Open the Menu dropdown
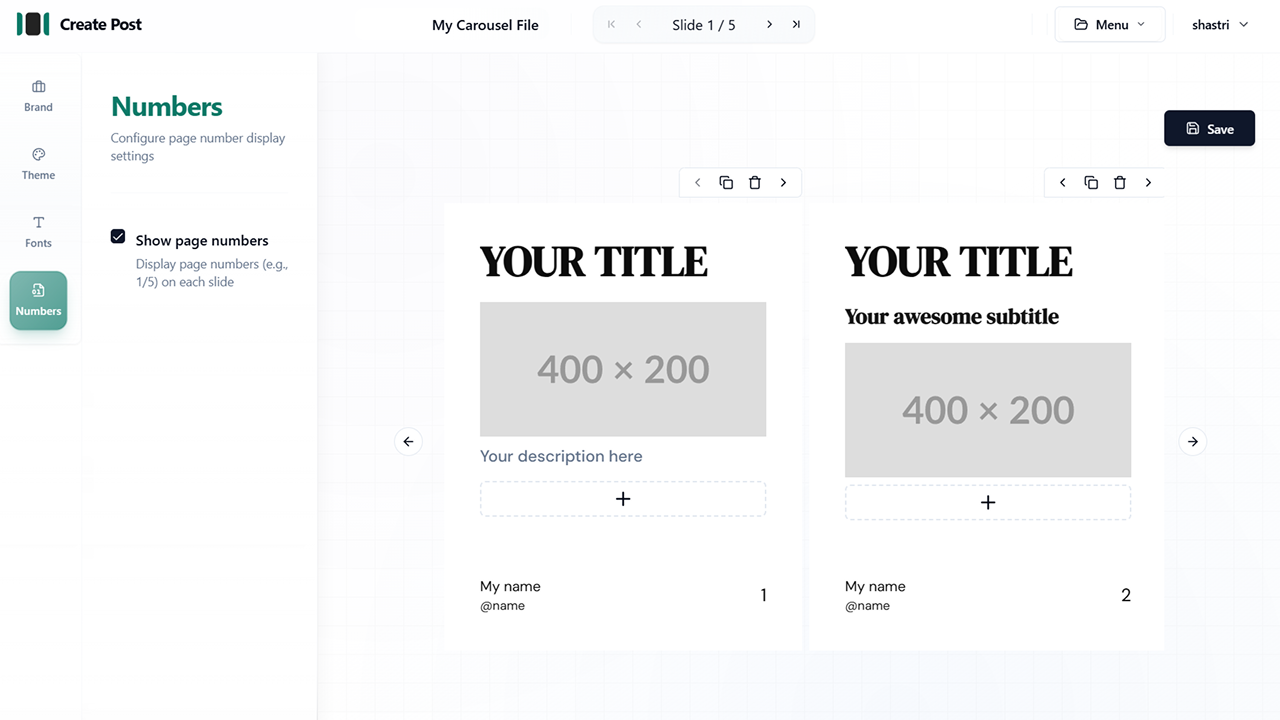 pyautogui.click(x=1109, y=25)
